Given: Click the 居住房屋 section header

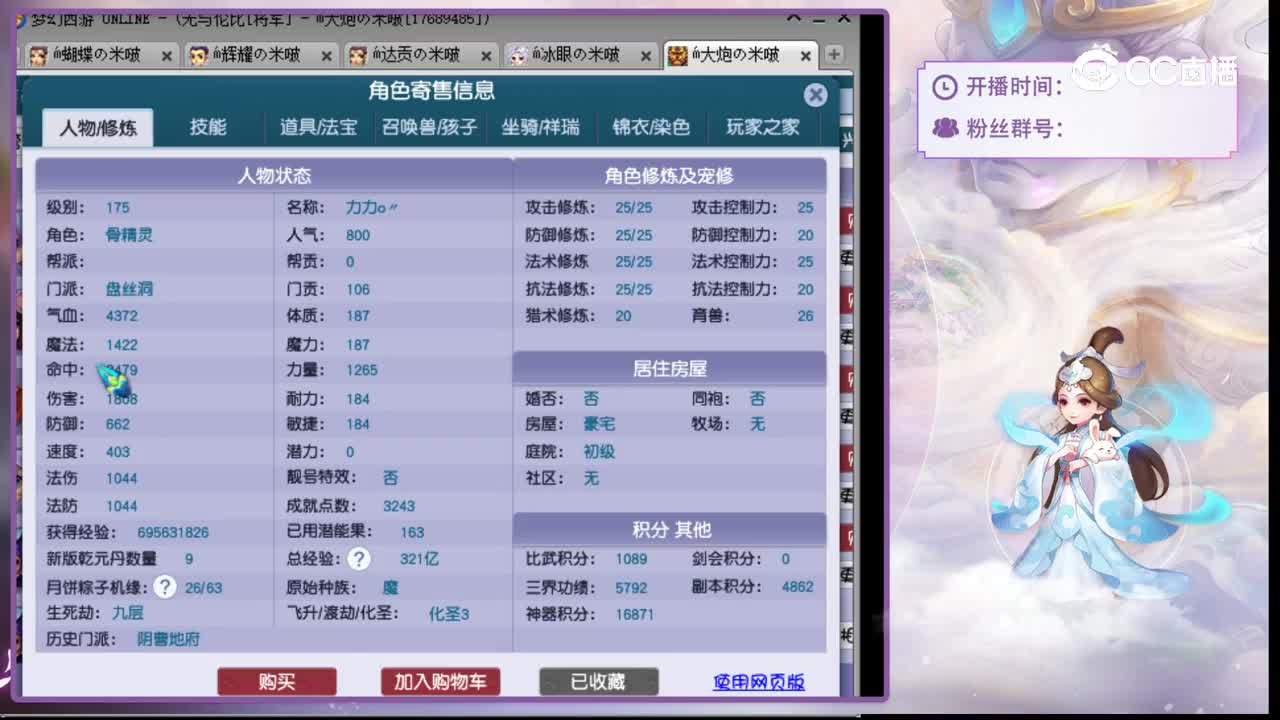Looking at the screenshot, I should click(669, 369).
